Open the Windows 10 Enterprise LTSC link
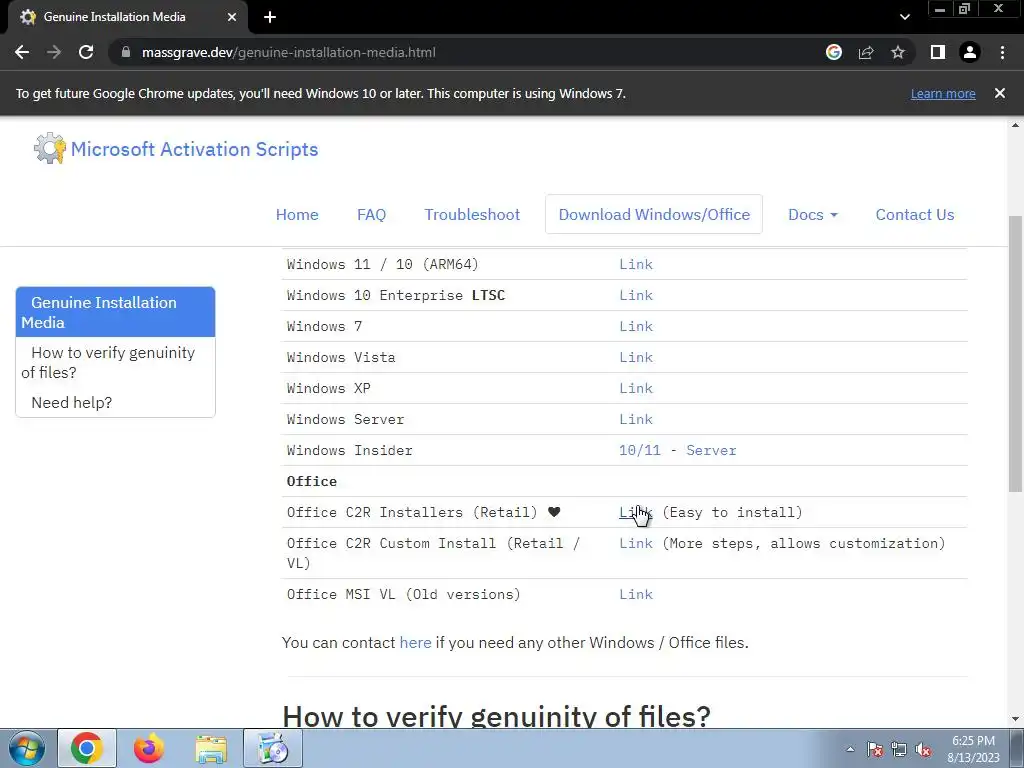This screenshot has width=1024, height=768. click(636, 295)
